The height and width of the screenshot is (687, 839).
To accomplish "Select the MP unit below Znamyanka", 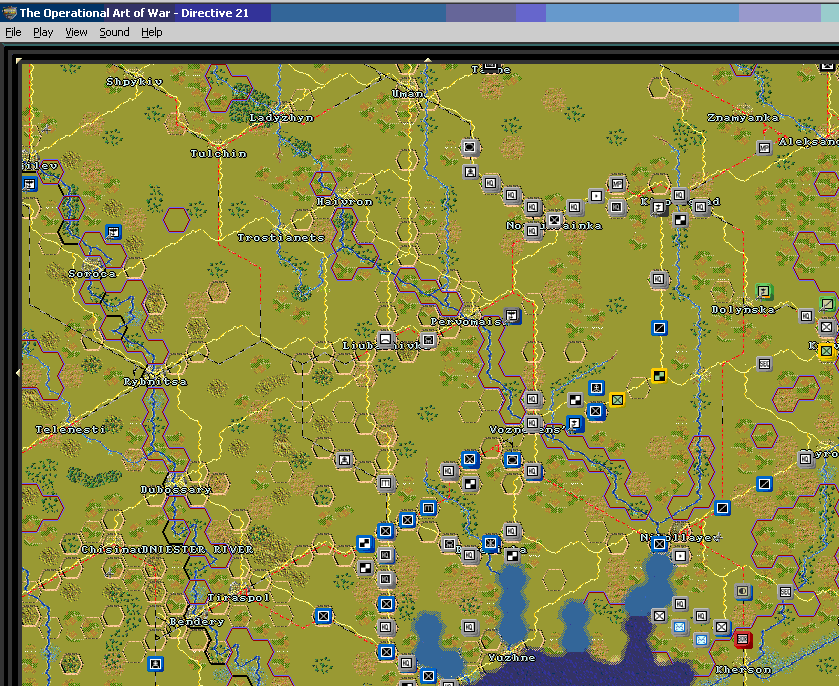I will tap(765, 147).
